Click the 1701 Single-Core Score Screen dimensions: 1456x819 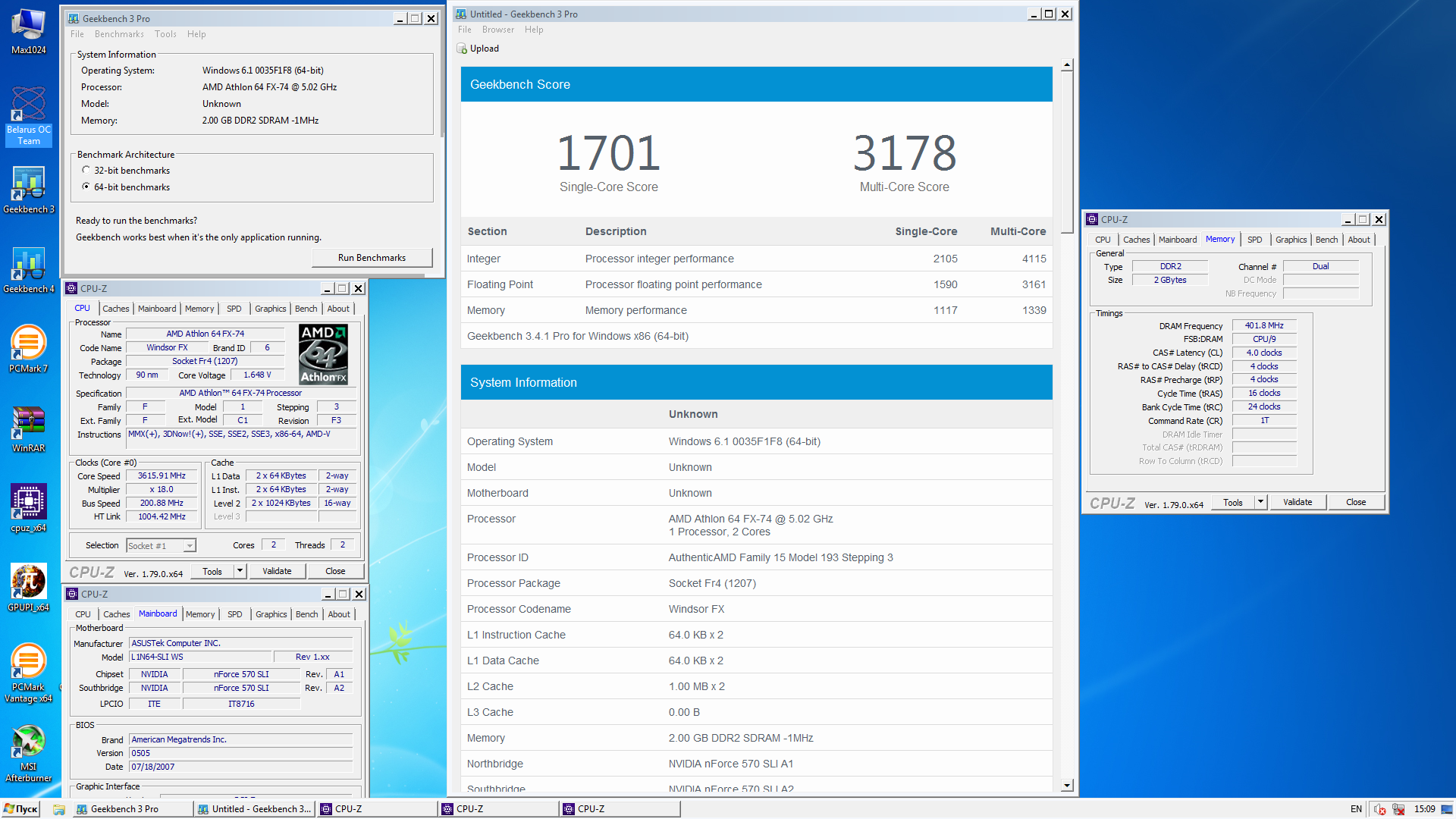608,152
